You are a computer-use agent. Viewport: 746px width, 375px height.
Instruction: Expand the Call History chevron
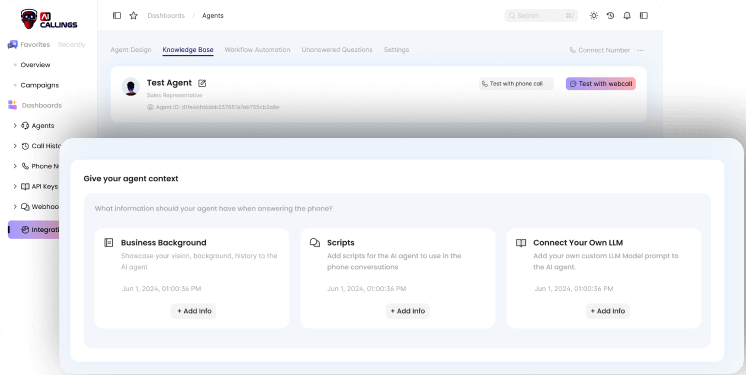(x=15, y=146)
